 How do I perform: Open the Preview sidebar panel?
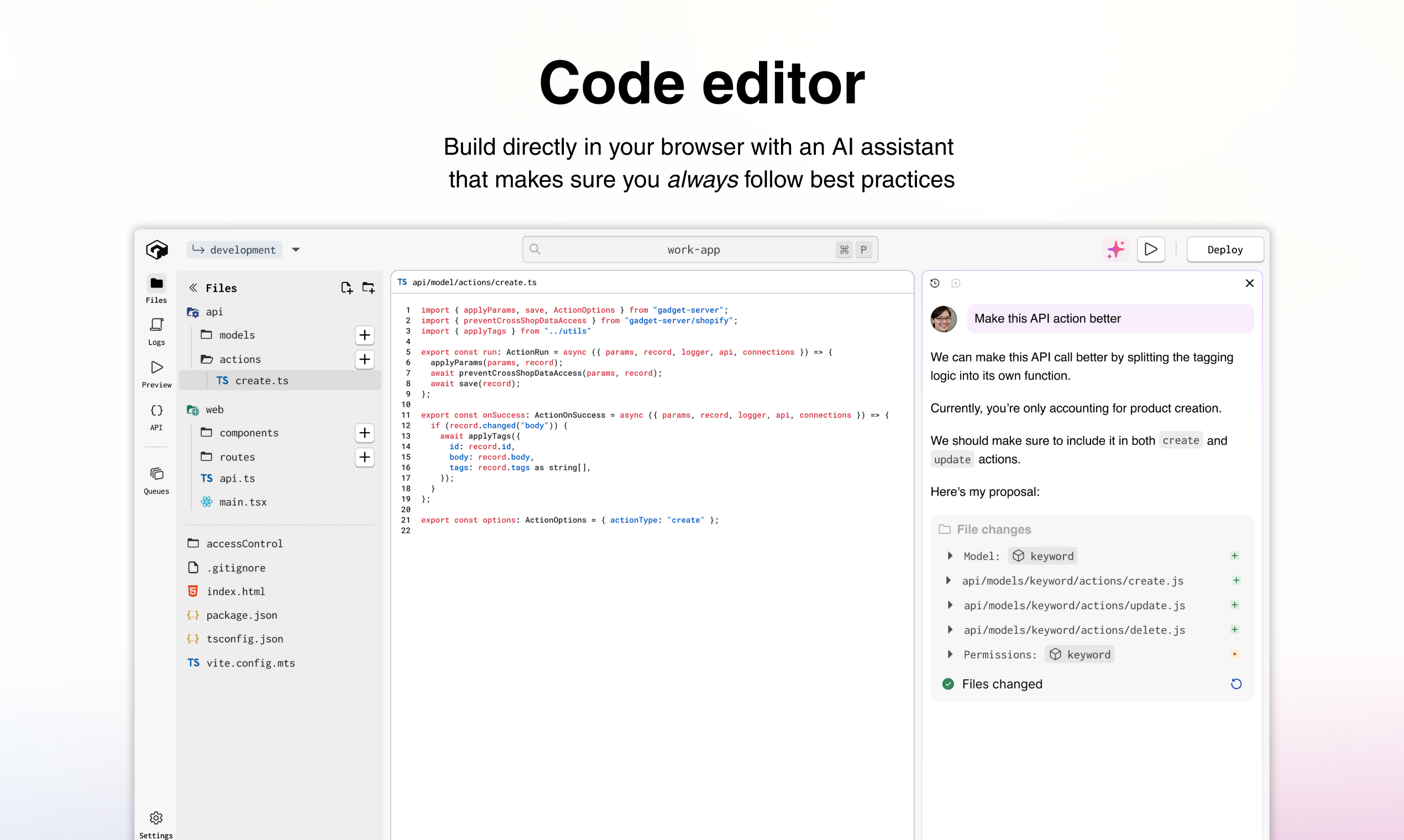pos(157,374)
